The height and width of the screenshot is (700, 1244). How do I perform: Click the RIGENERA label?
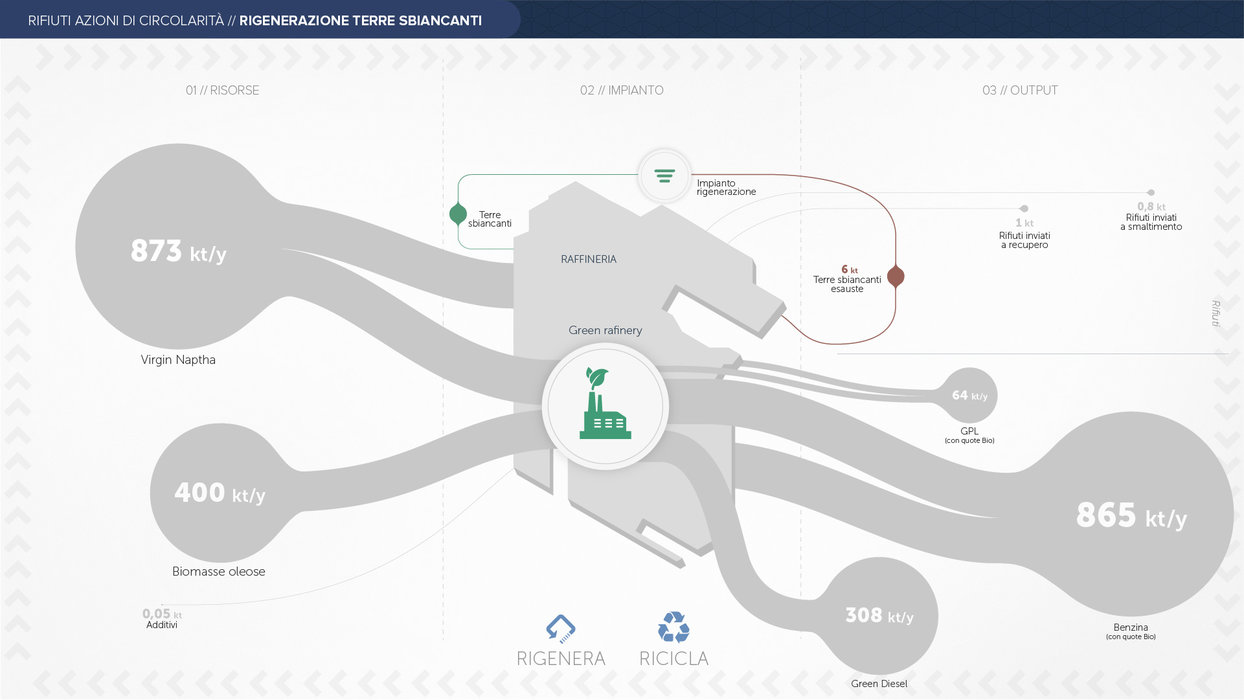(x=561, y=659)
